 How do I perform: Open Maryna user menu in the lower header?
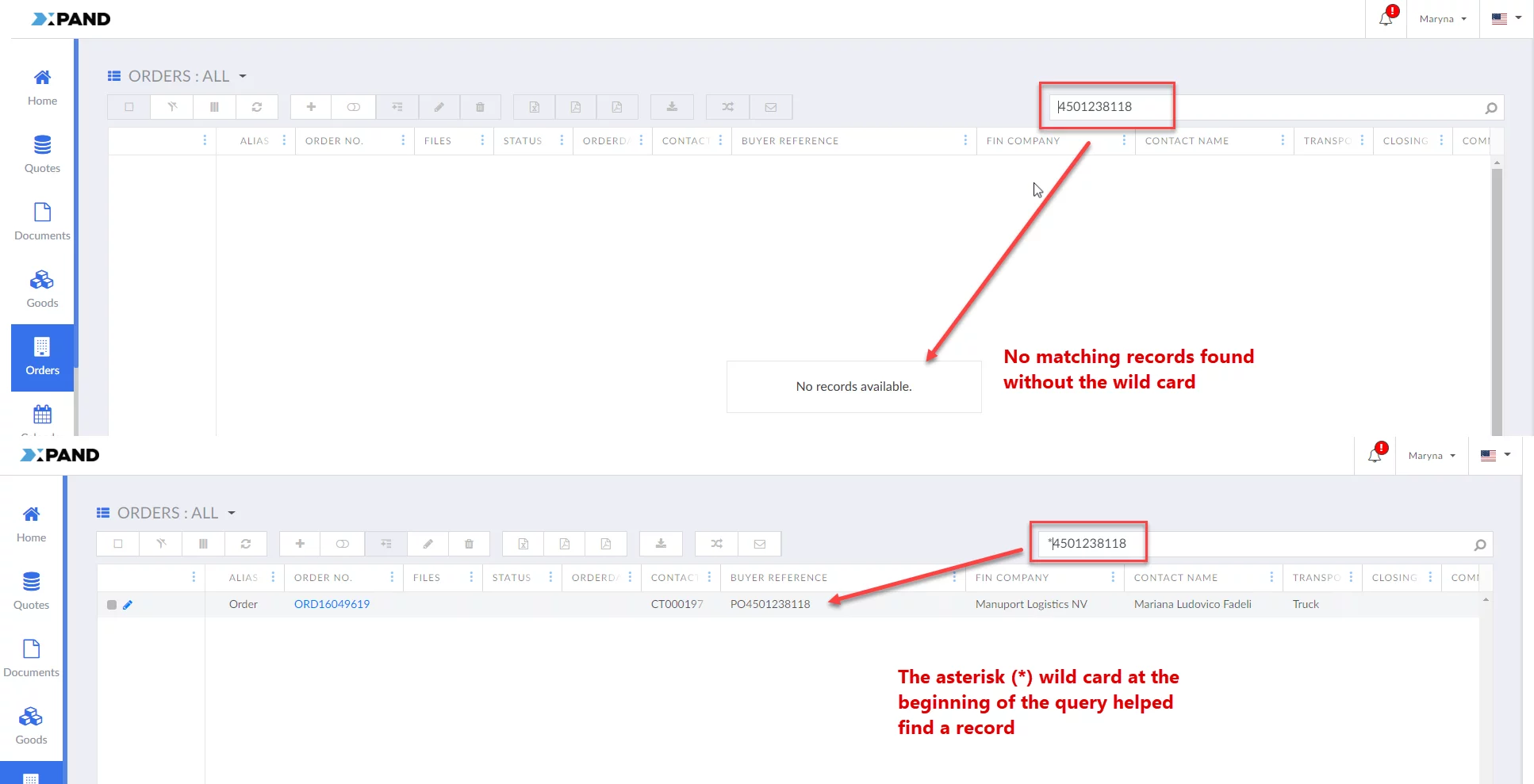(x=1432, y=456)
